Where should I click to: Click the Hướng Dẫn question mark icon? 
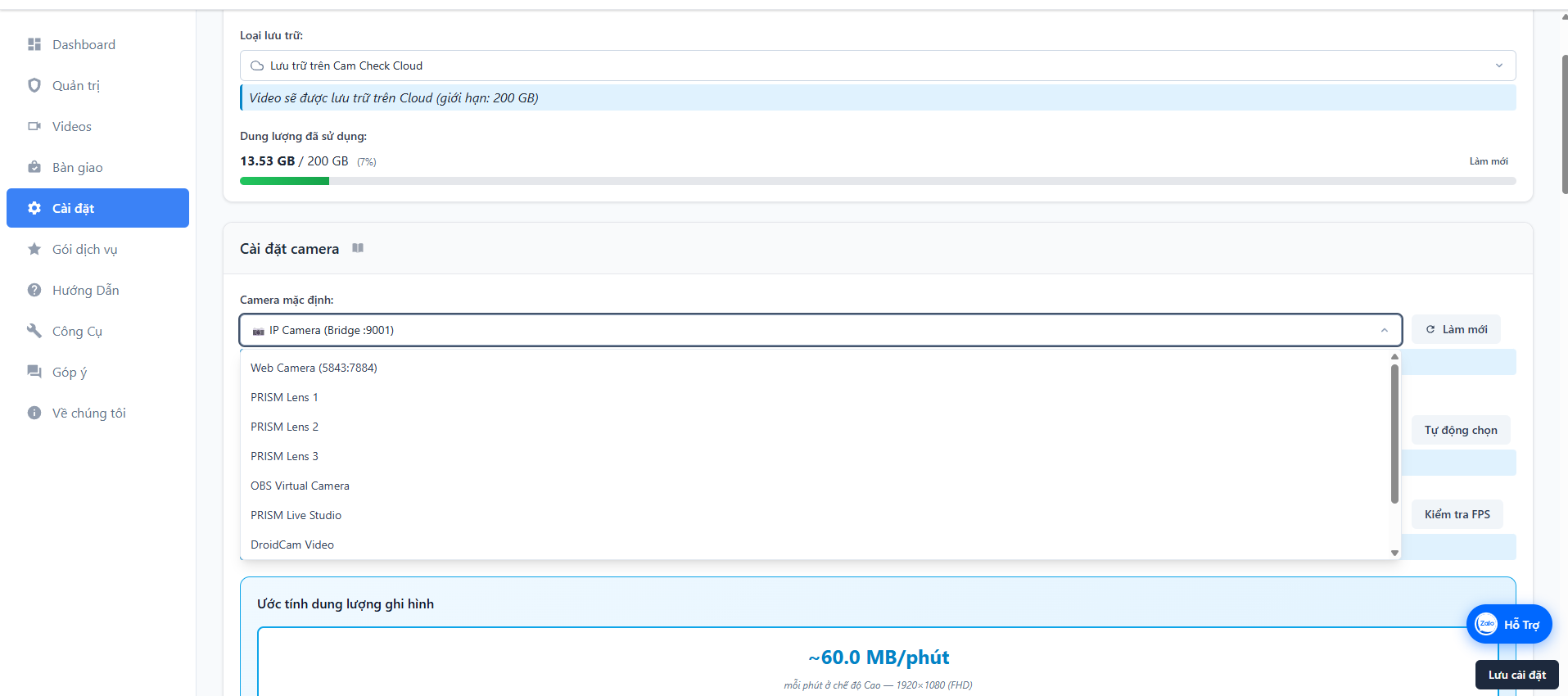click(34, 290)
